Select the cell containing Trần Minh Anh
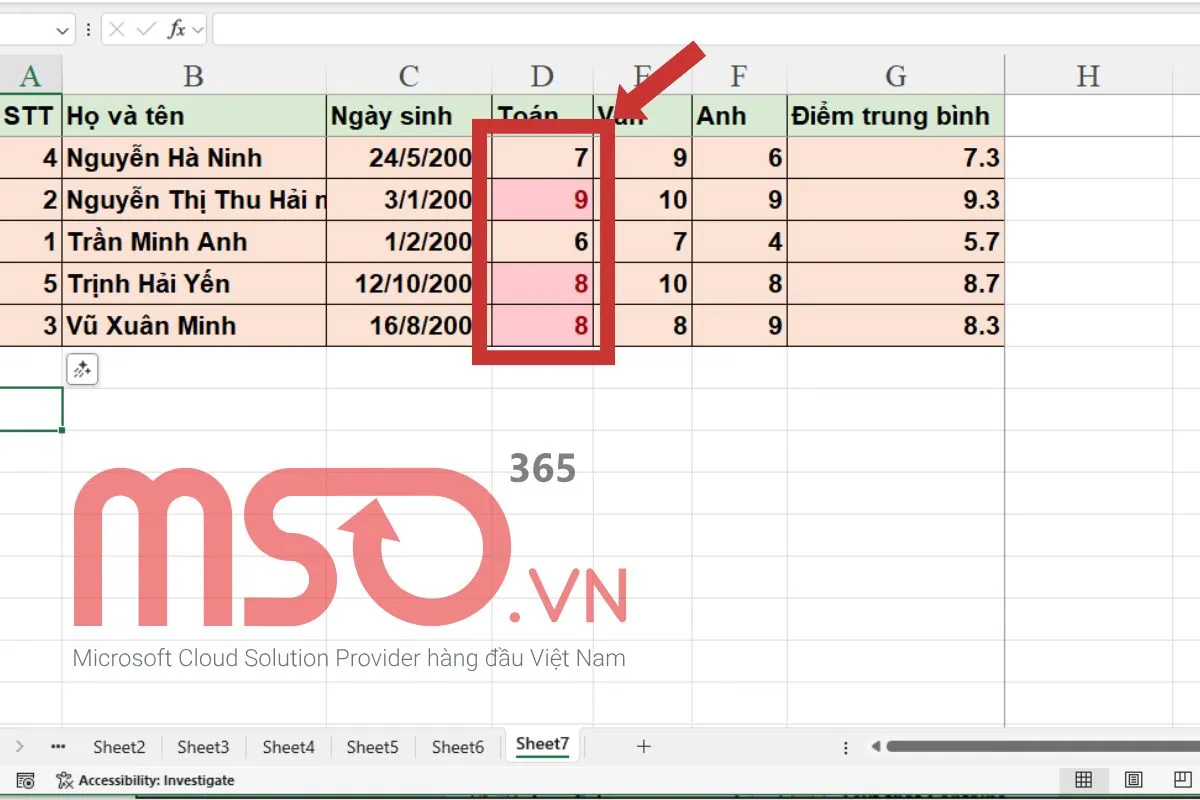 [194, 242]
